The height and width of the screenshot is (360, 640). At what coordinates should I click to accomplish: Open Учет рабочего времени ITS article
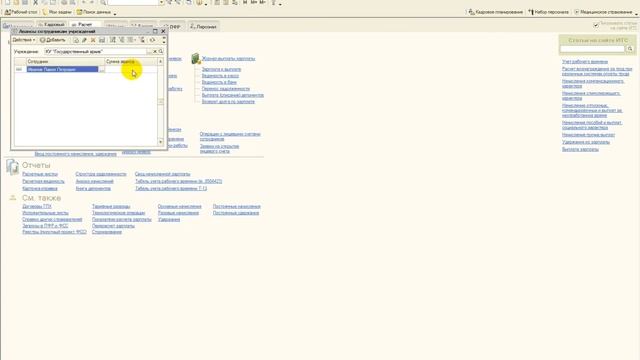585,62
